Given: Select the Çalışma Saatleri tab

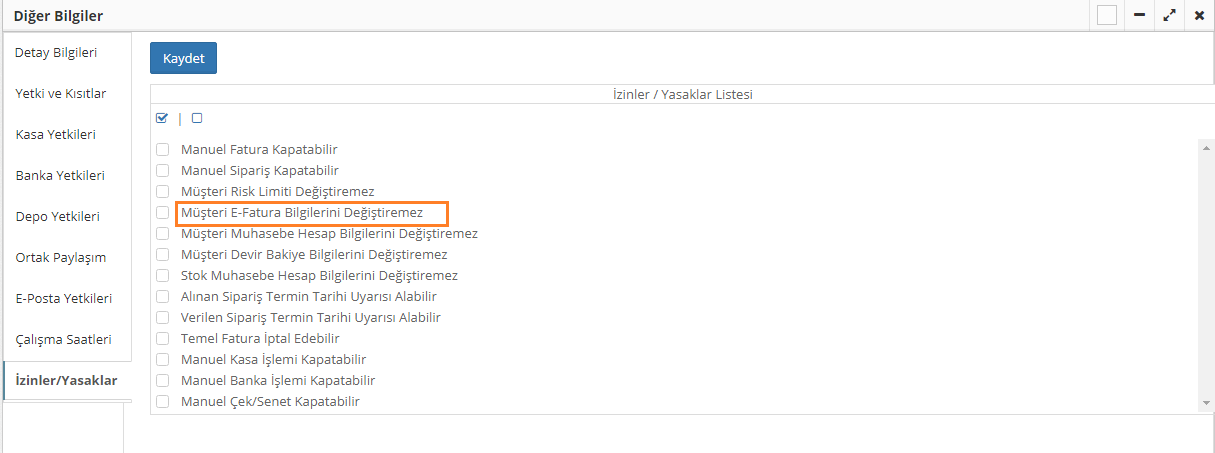Looking at the screenshot, I should click(x=64, y=339).
